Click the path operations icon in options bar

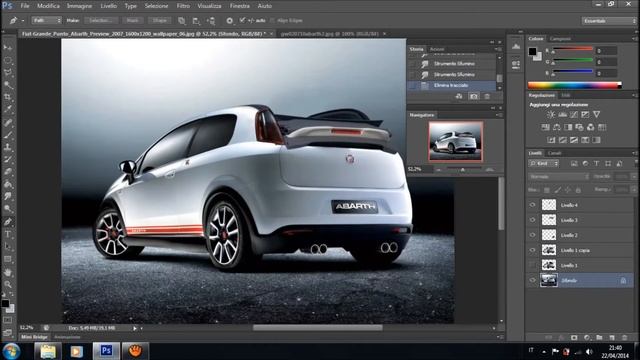[182, 20]
